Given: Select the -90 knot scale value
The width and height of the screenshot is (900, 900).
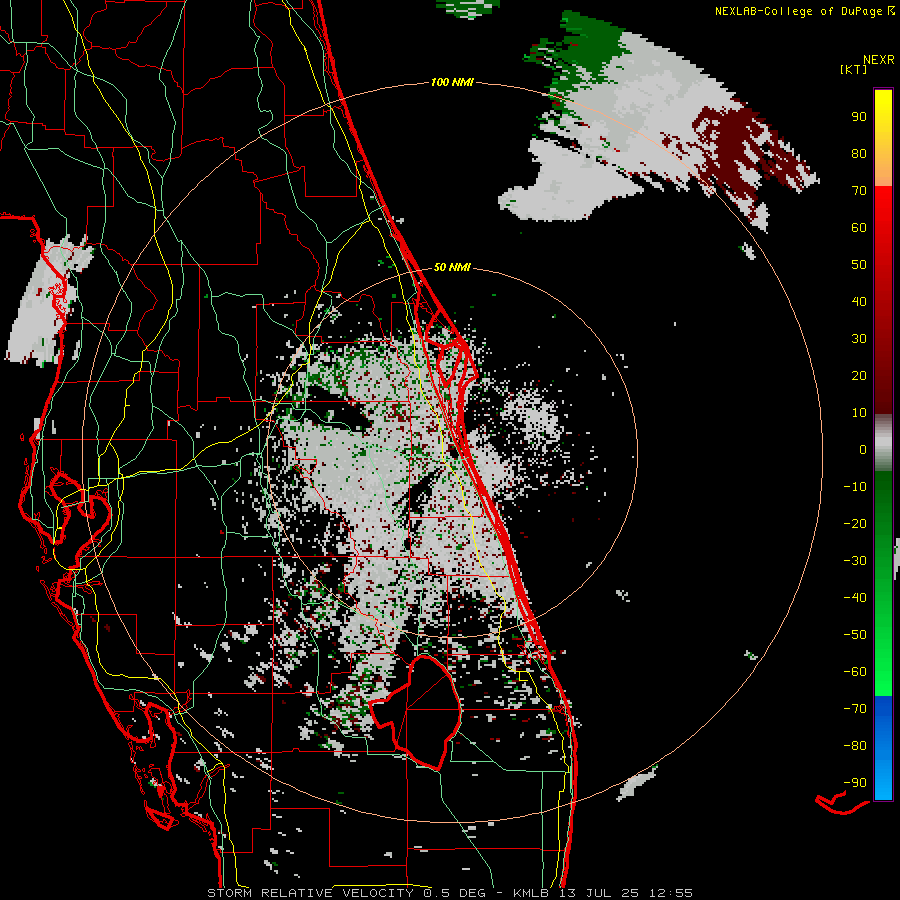Looking at the screenshot, I should pos(855,783).
